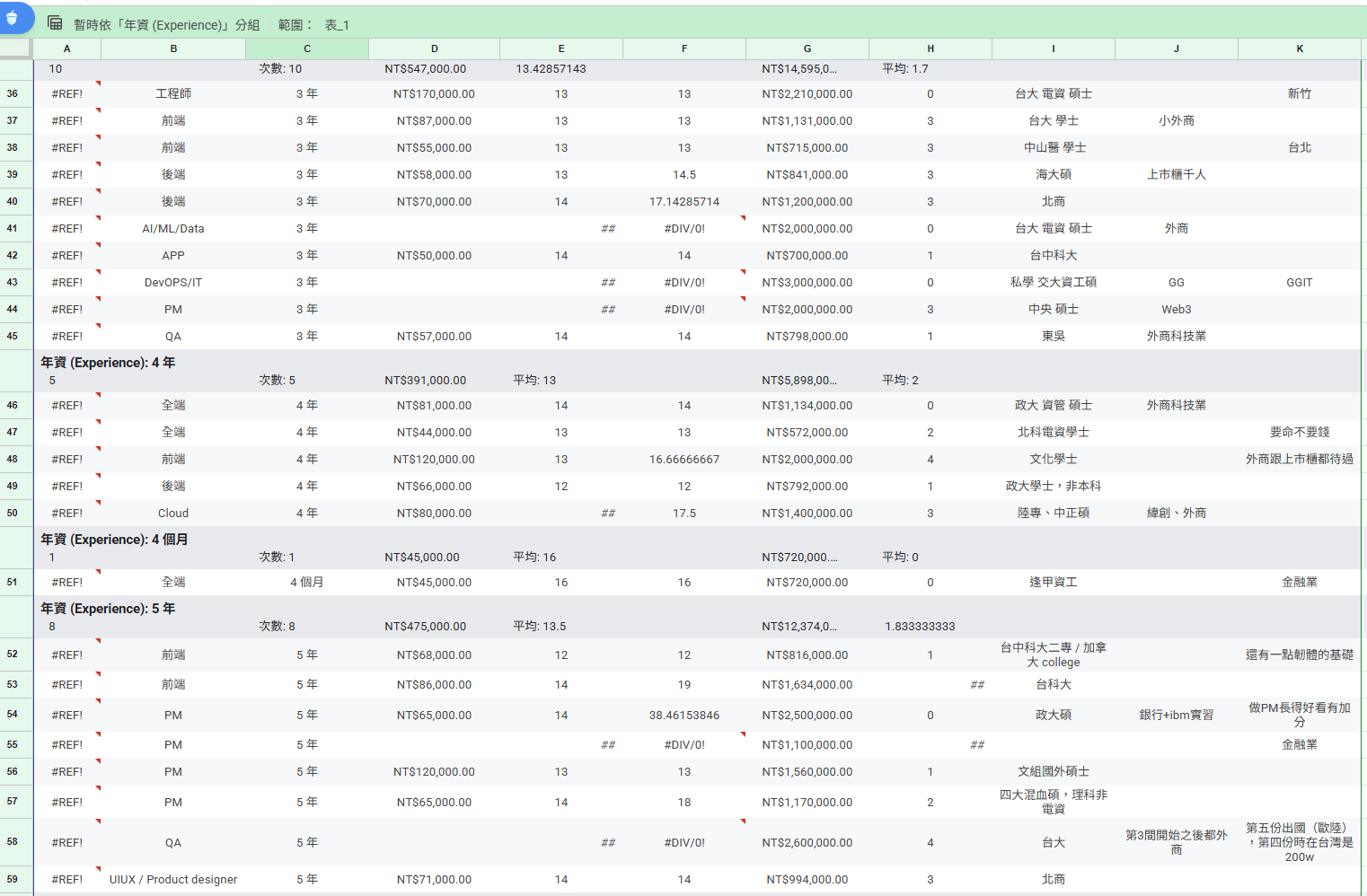Click the NT$2,600,000.00 cell in row 58
Viewport: 1367px width, 896px height.
point(807,843)
